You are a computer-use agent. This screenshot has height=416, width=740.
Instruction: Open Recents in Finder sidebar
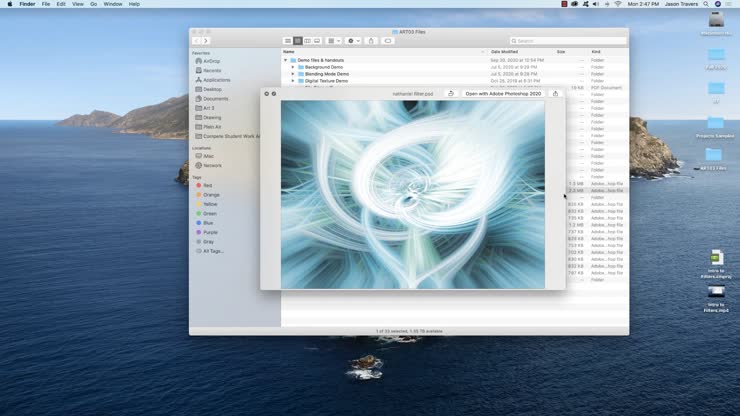[x=208, y=70]
